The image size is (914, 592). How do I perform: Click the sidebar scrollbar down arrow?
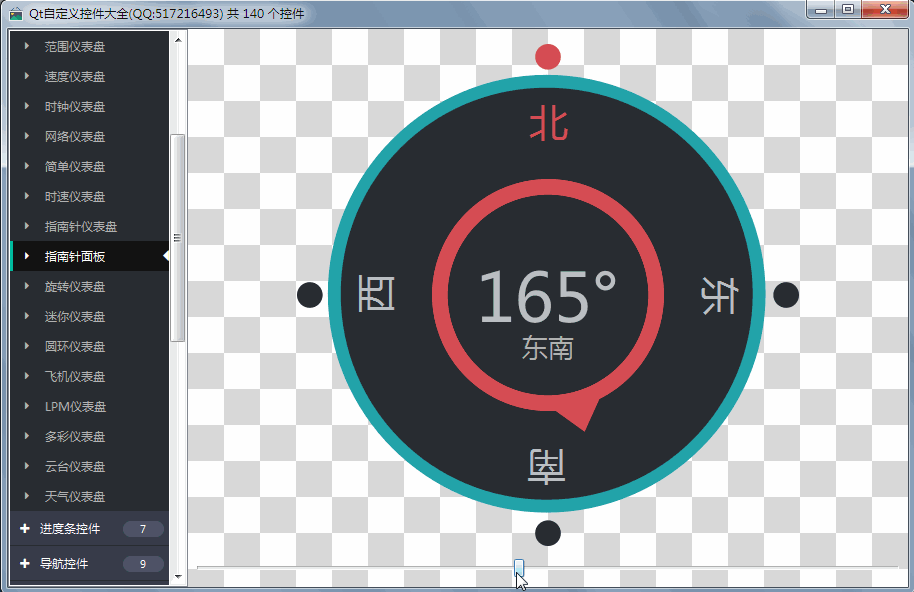(178, 577)
